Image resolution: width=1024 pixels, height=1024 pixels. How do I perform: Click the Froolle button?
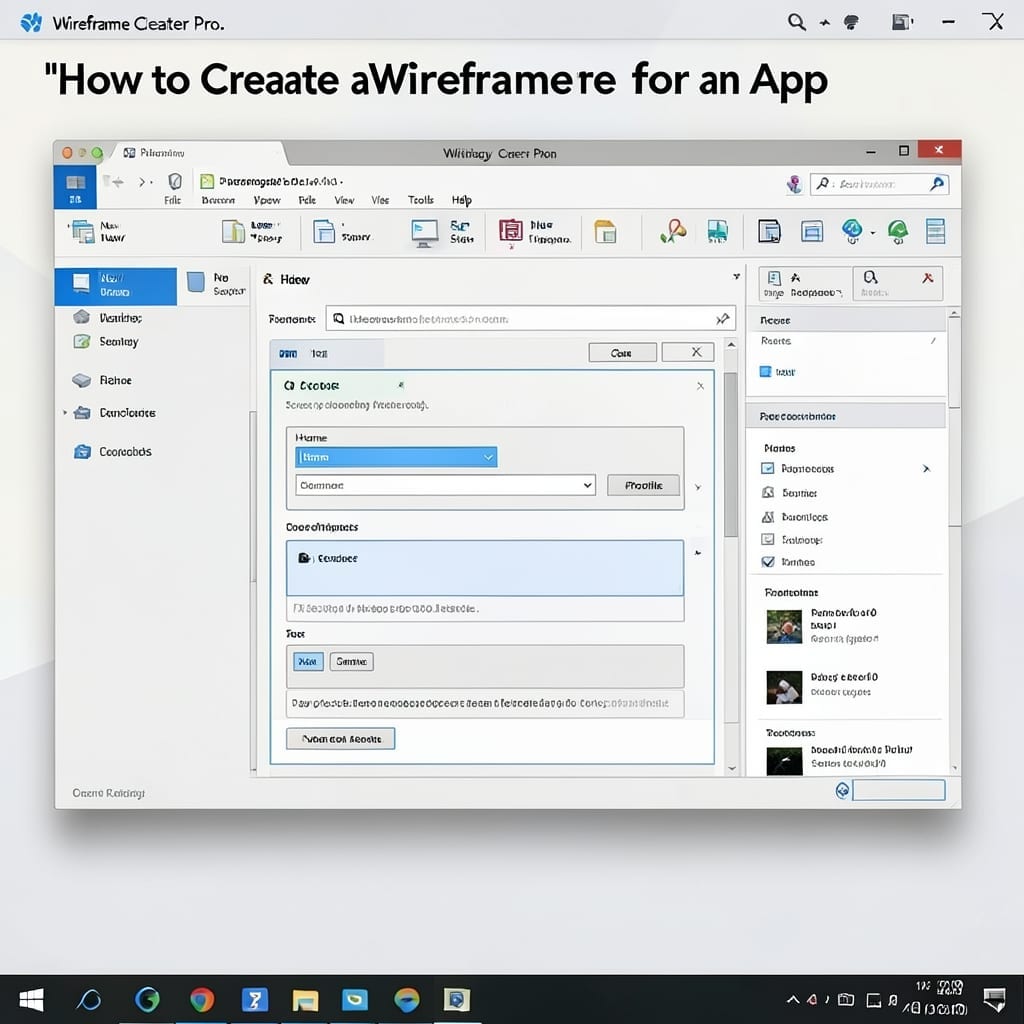[x=643, y=485]
